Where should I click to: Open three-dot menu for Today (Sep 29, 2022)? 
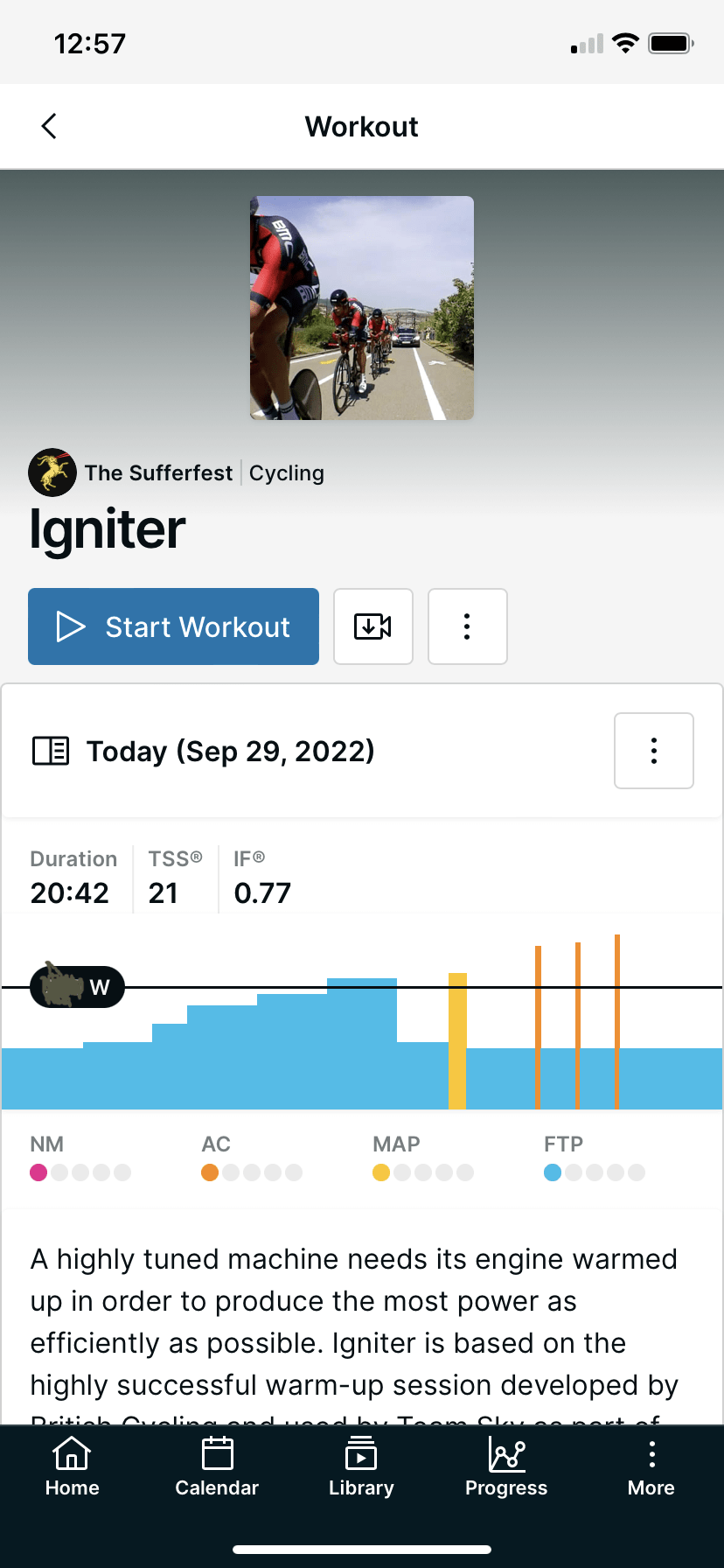pos(654,751)
